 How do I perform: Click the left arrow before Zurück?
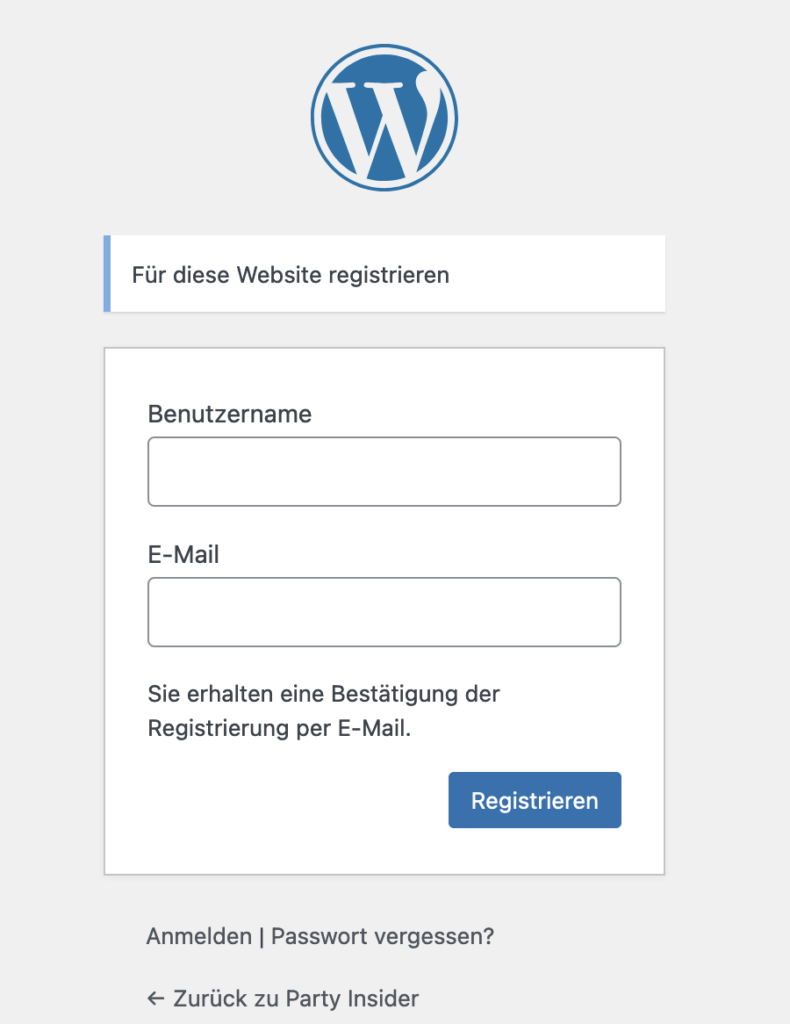coord(155,998)
